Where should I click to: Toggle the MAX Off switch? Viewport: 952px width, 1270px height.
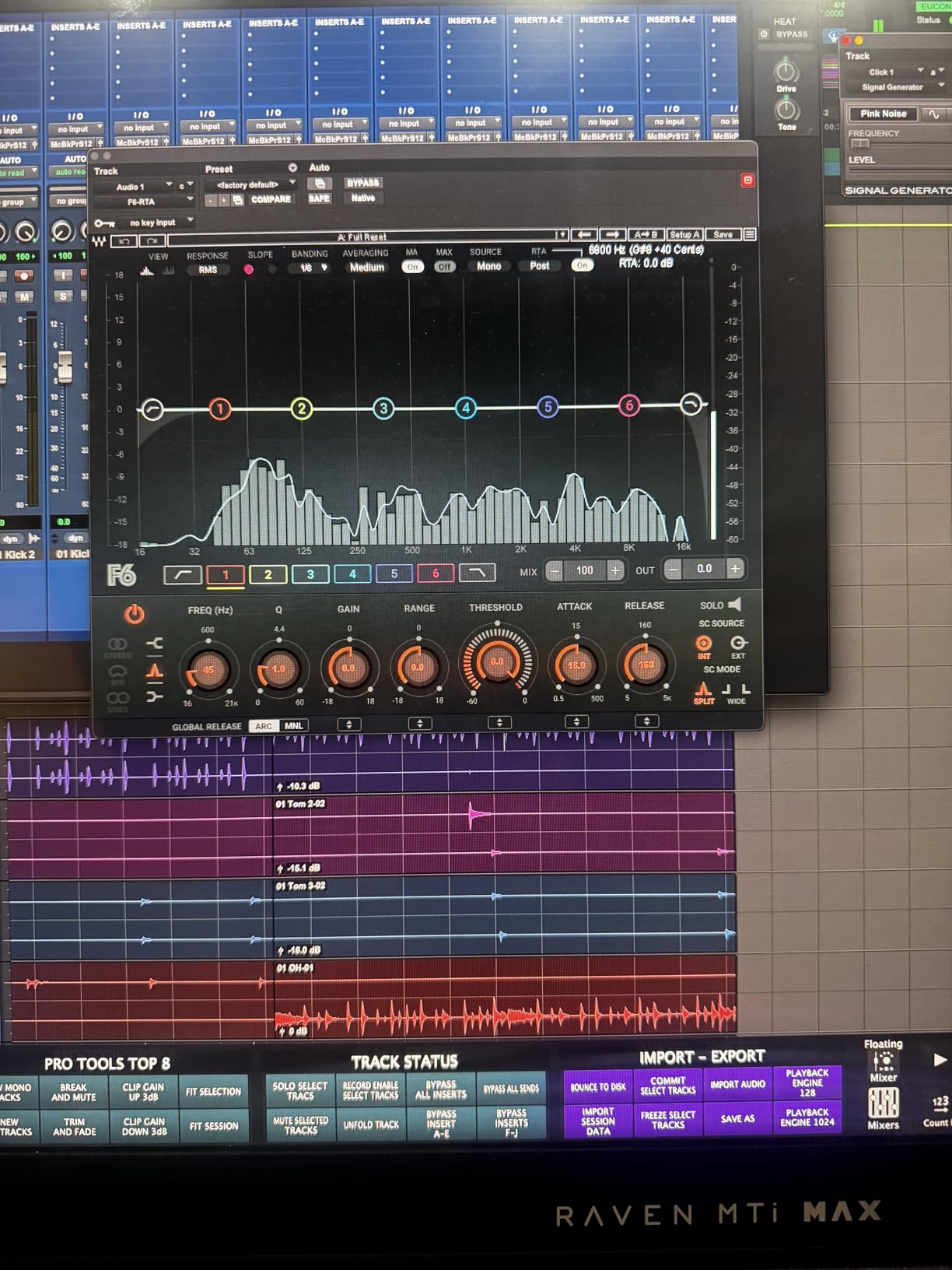(444, 267)
